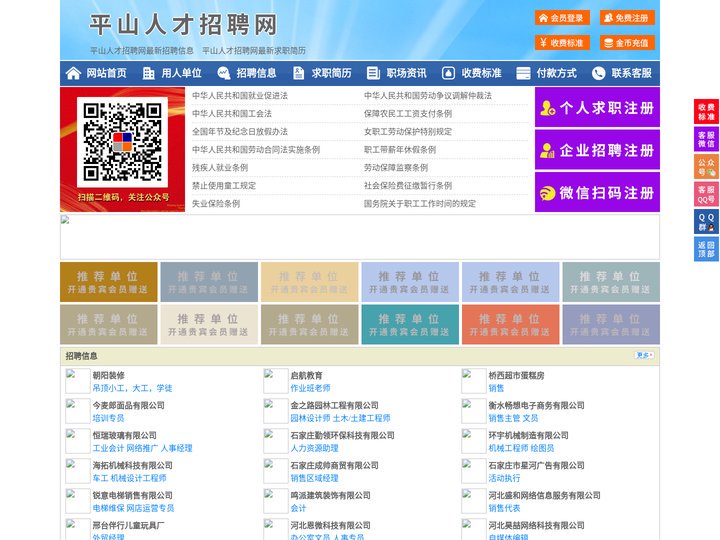
Task: Click the 会员登录 button
Action: 562,18
